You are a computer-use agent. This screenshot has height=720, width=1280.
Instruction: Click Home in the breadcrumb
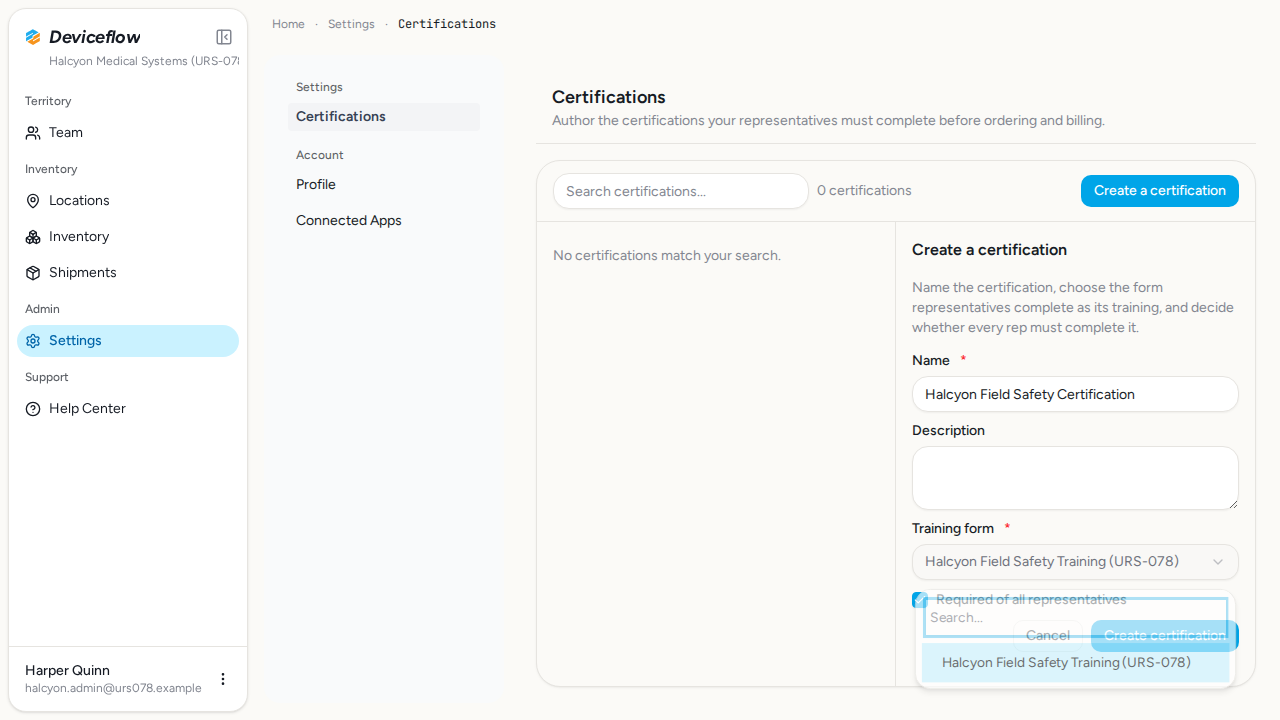288,24
